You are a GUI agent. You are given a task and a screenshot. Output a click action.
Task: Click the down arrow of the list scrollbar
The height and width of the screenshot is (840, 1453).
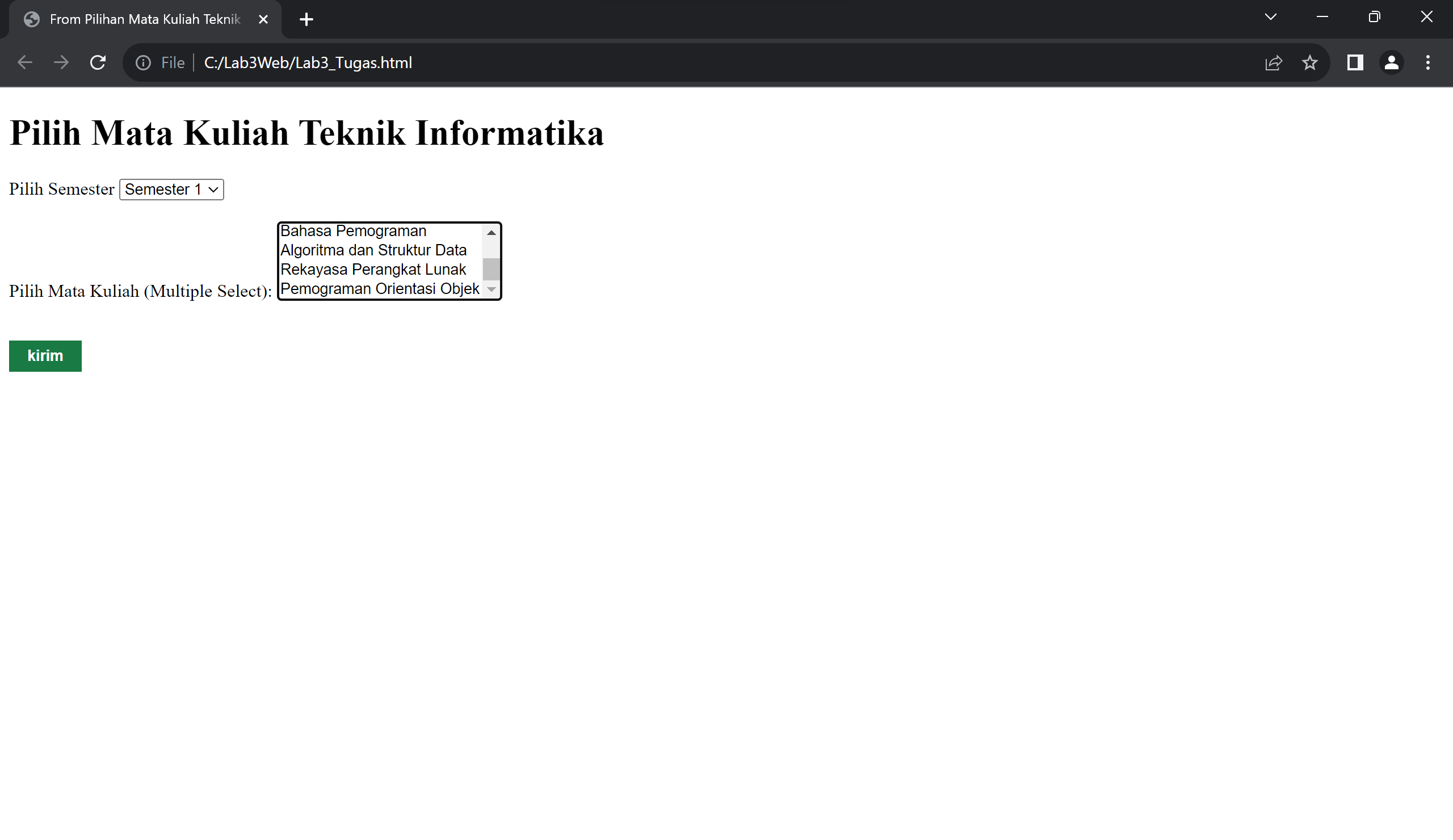tap(491, 289)
